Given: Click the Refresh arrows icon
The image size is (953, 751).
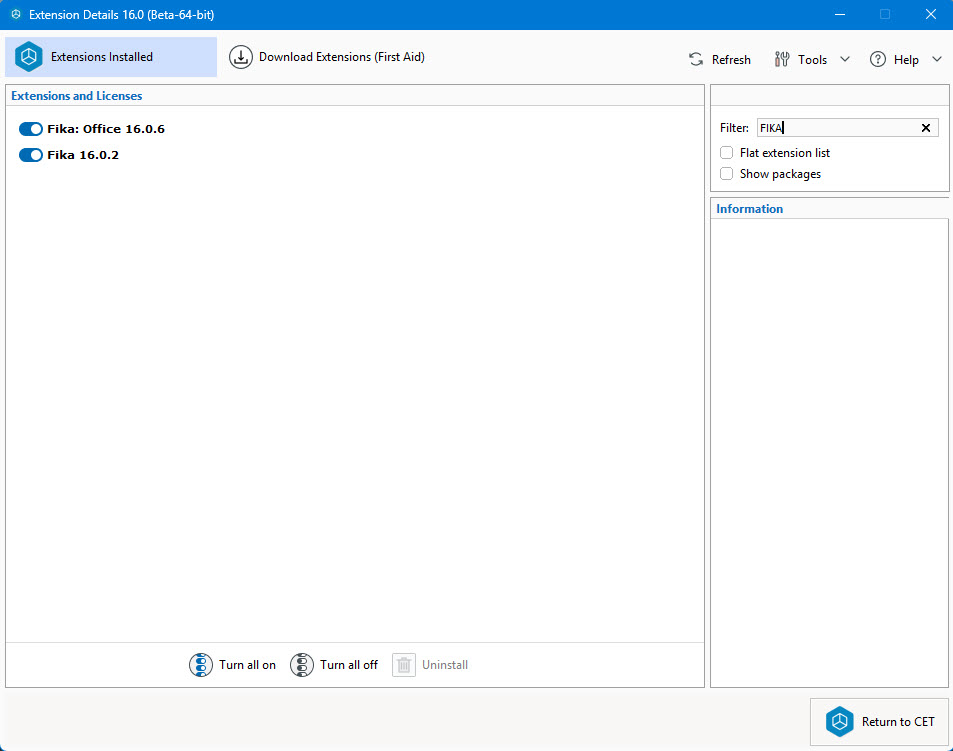Looking at the screenshot, I should [696, 59].
